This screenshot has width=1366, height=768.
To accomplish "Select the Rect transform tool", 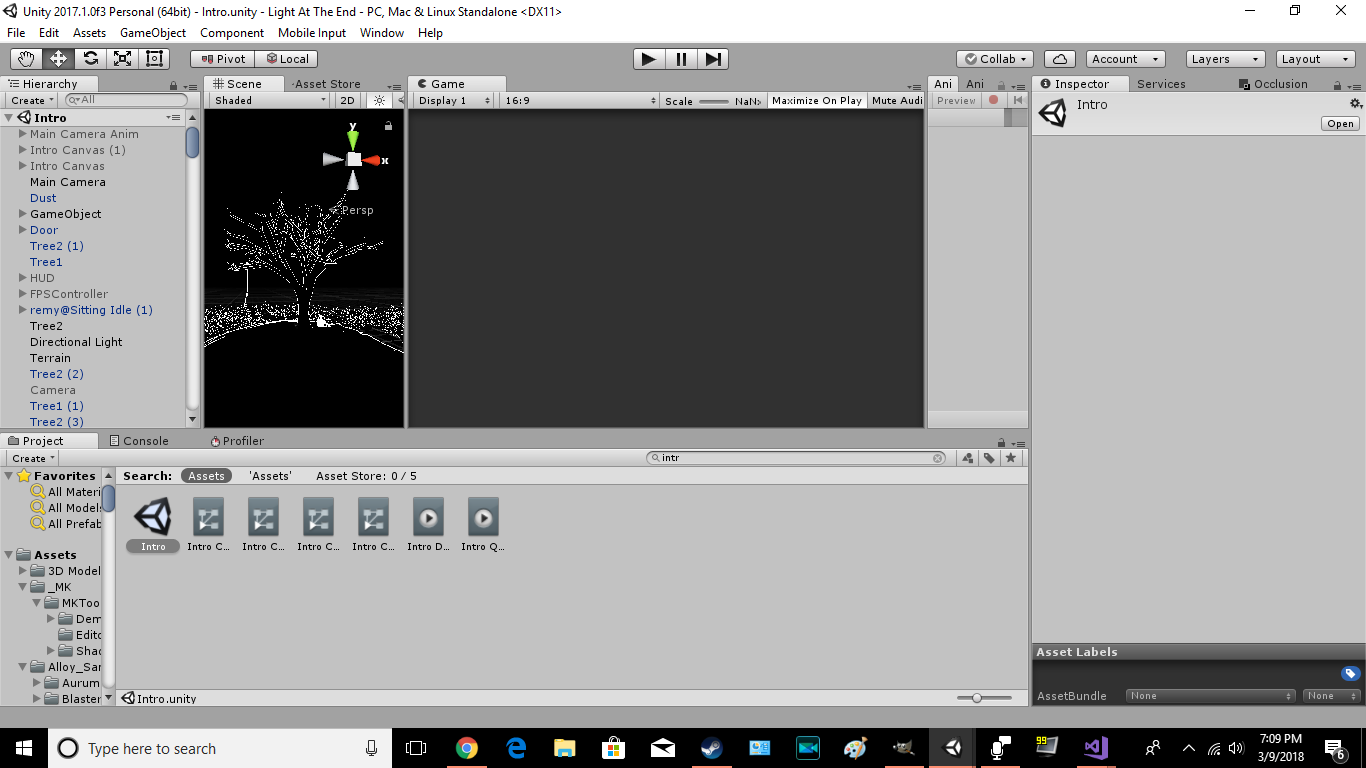I will pyautogui.click(x=153, y=58).
